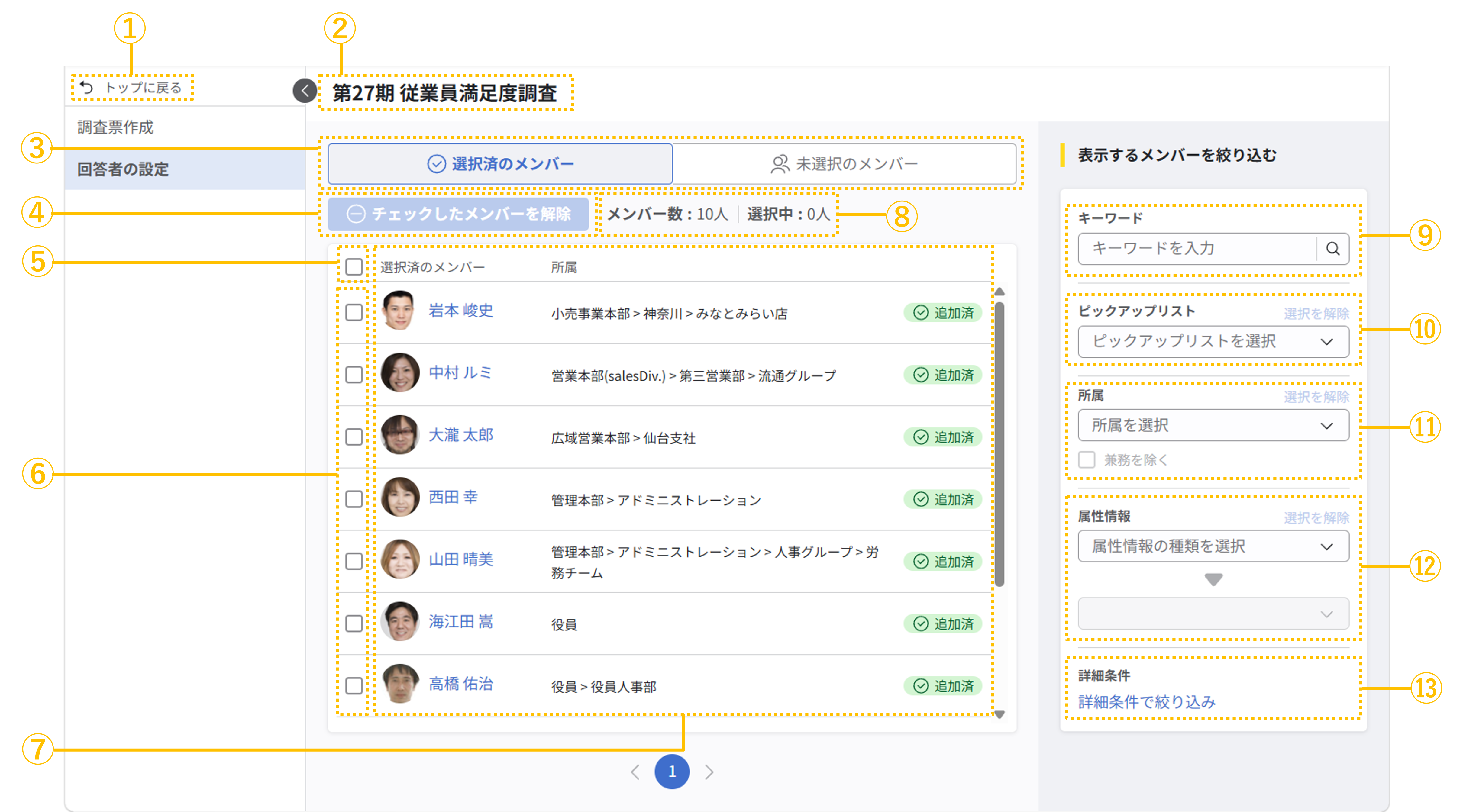The image size is (1463, 812).
Task: Open the ピックアップリストを選択 dropdown
Action: (1213, 342)
